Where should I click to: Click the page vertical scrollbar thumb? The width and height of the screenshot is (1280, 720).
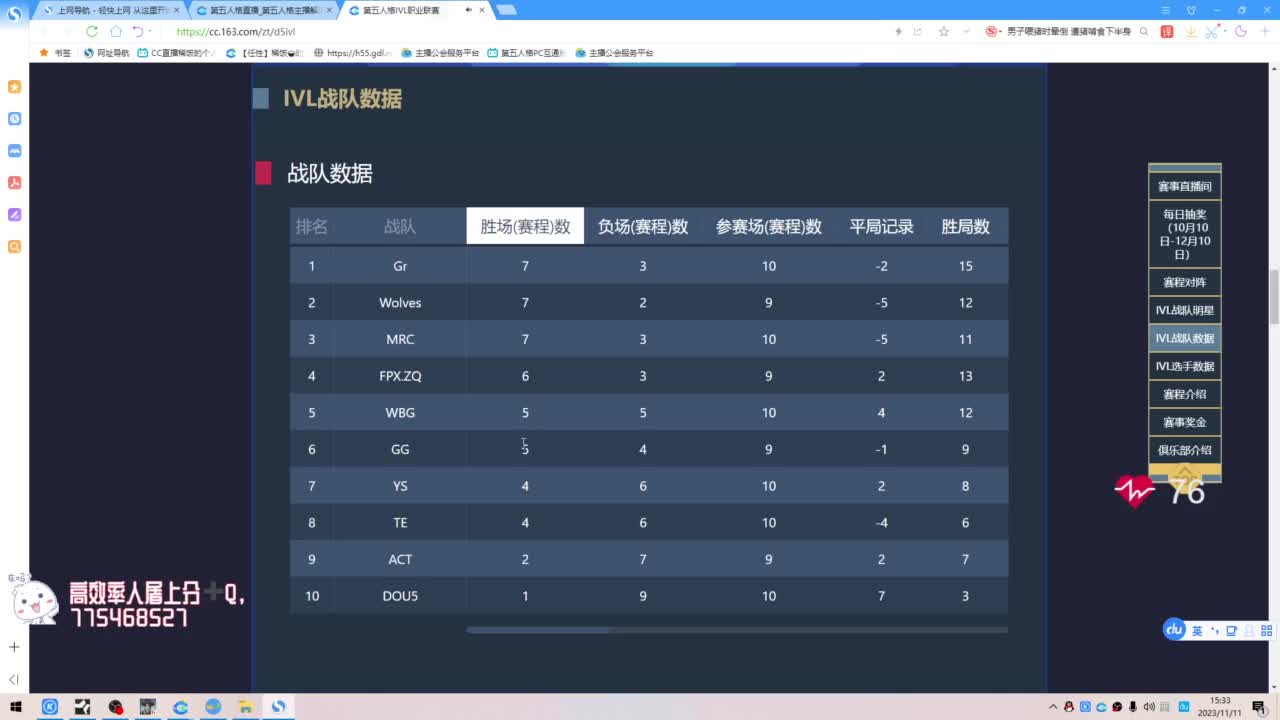click(1274, 297)
